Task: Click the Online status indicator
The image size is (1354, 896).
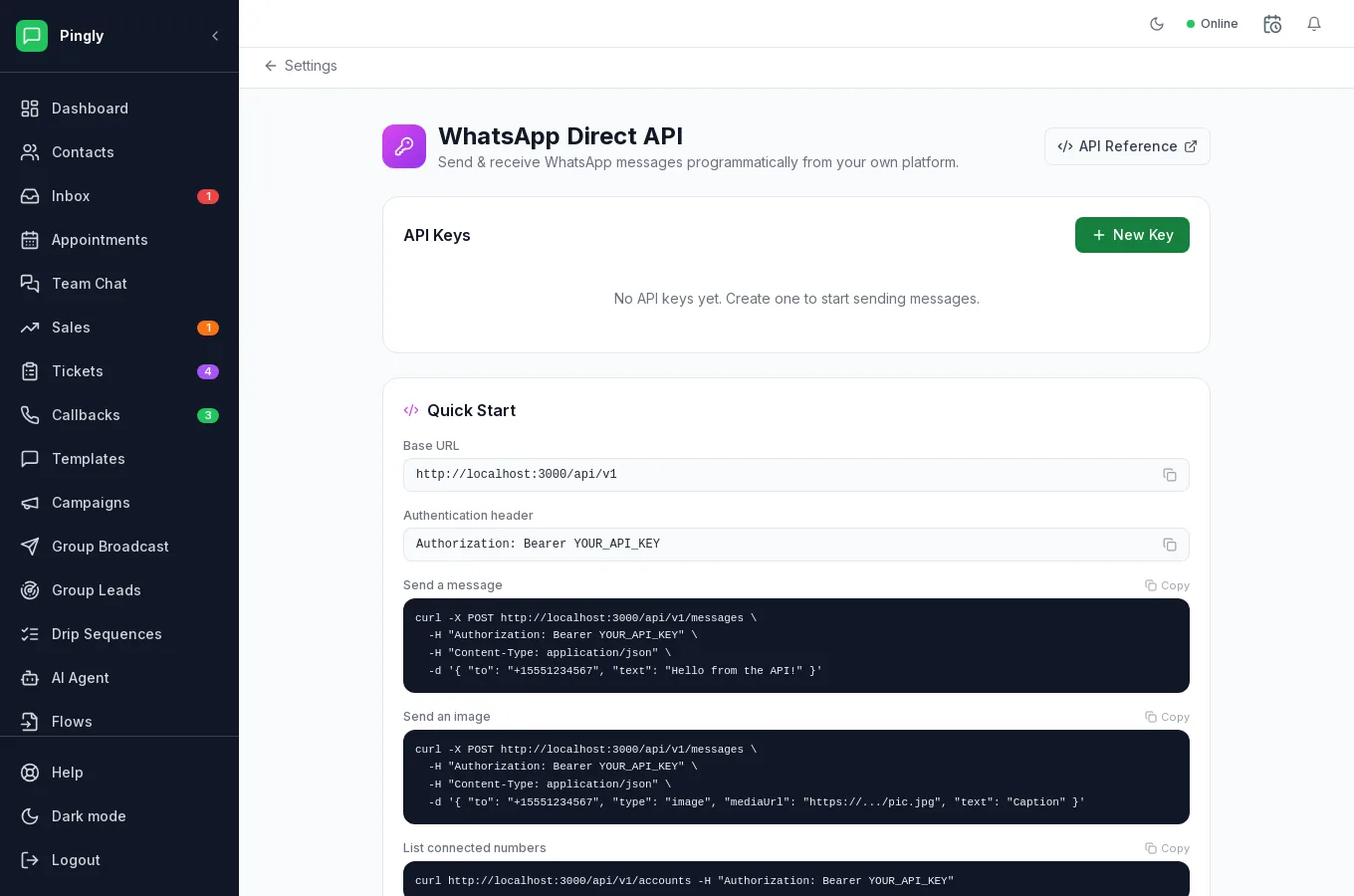Action: click(1212, 24)
